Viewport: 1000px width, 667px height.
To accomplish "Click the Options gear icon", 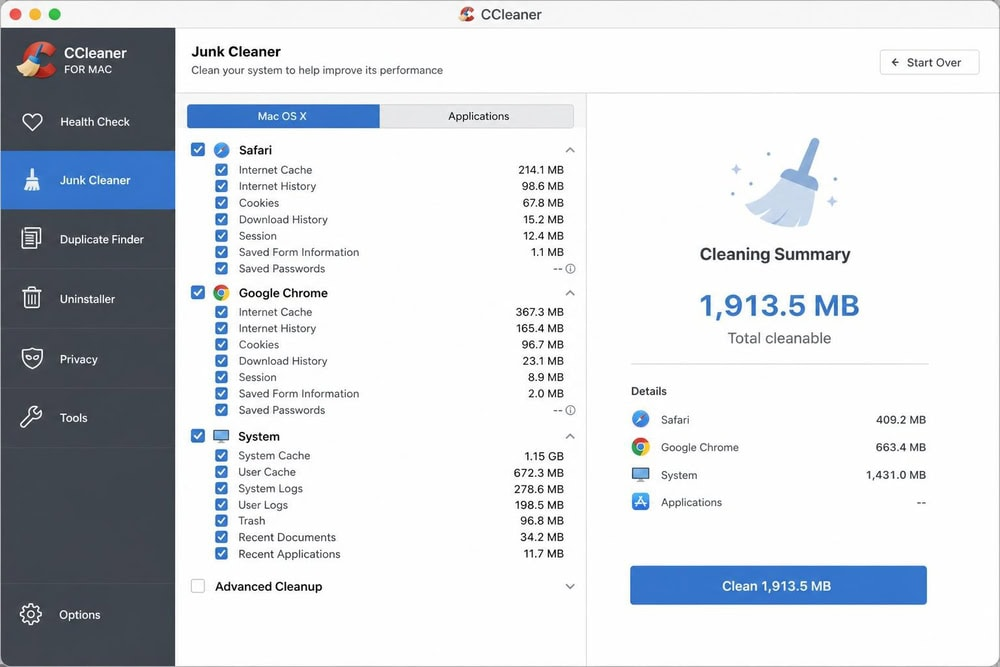I will click(31, 614).
